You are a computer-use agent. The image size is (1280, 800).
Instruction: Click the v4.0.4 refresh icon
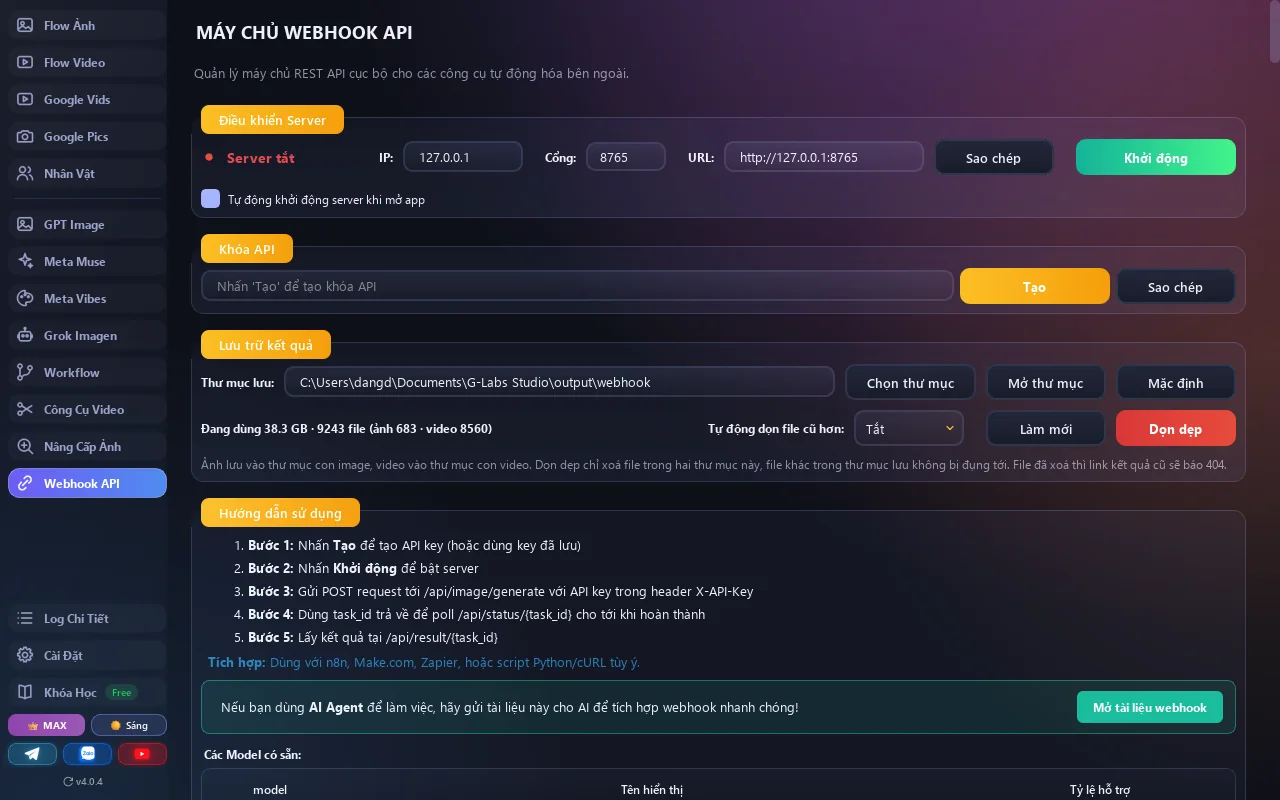(x=69, y=782)
